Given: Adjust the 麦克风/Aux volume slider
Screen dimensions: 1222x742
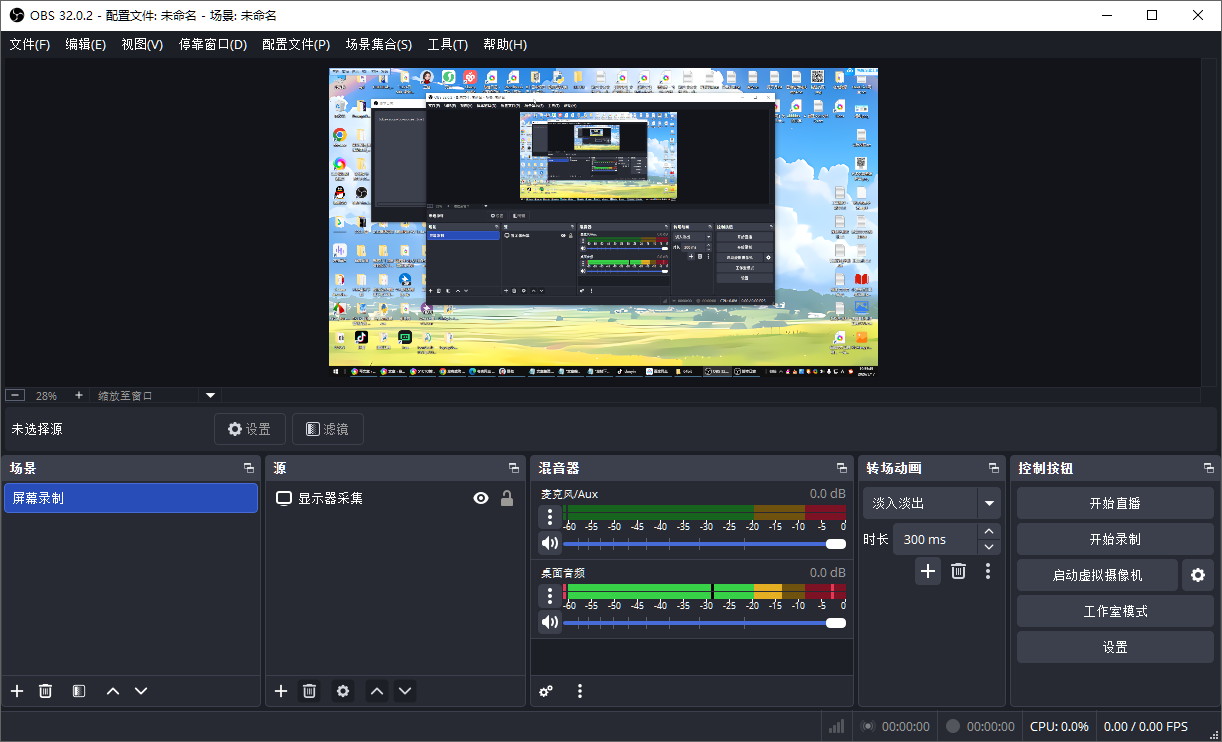Looking at the screenshot, I should [705, 543].
